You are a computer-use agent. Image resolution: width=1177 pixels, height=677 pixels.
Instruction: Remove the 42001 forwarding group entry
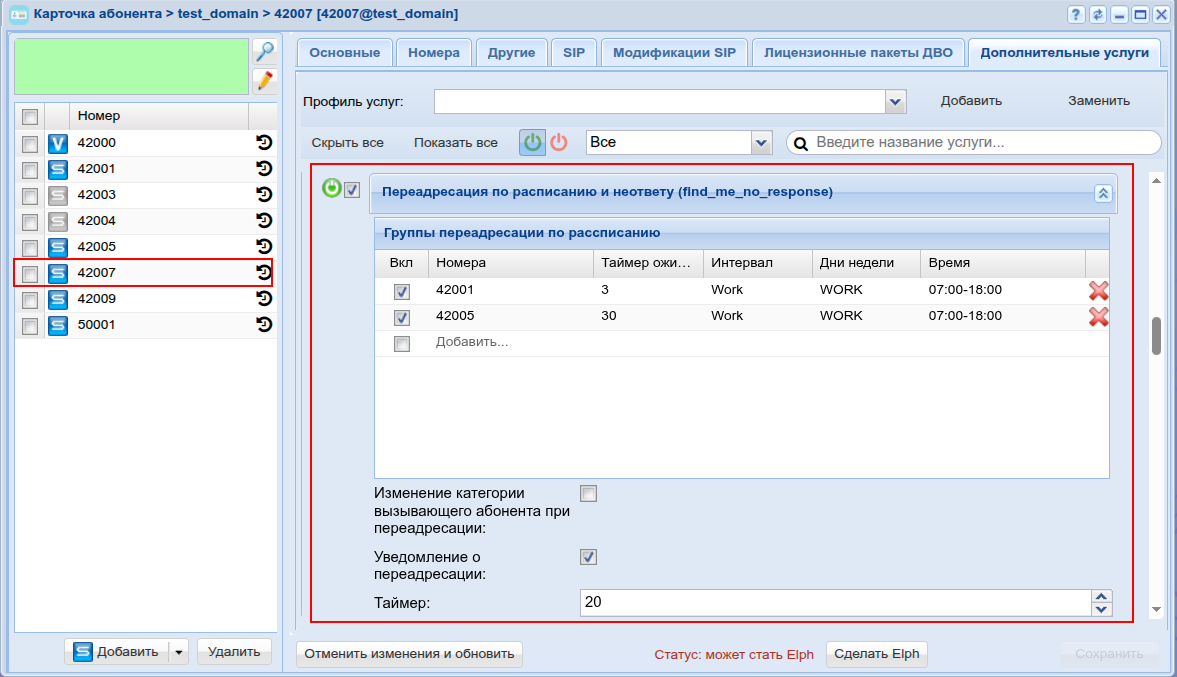pos(1098,291)
